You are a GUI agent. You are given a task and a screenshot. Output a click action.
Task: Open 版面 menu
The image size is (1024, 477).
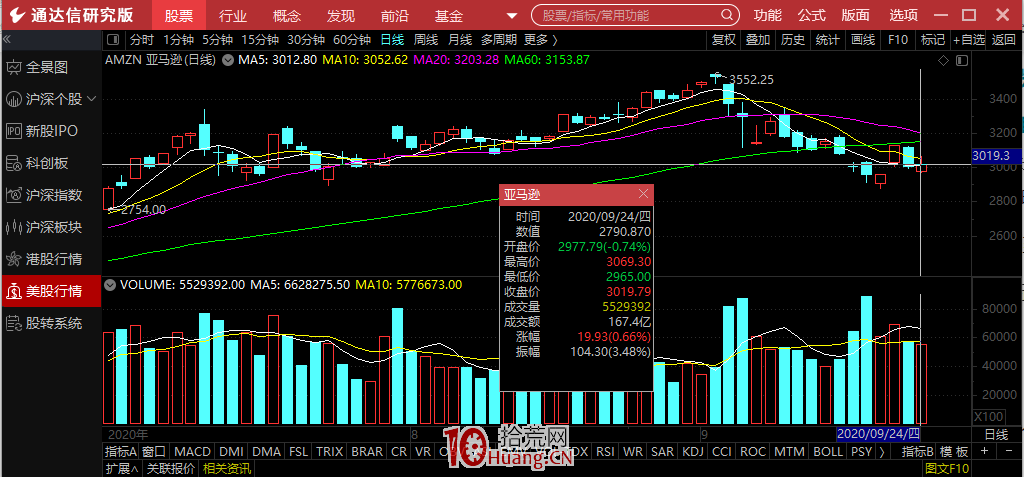[x=856, y=16]
